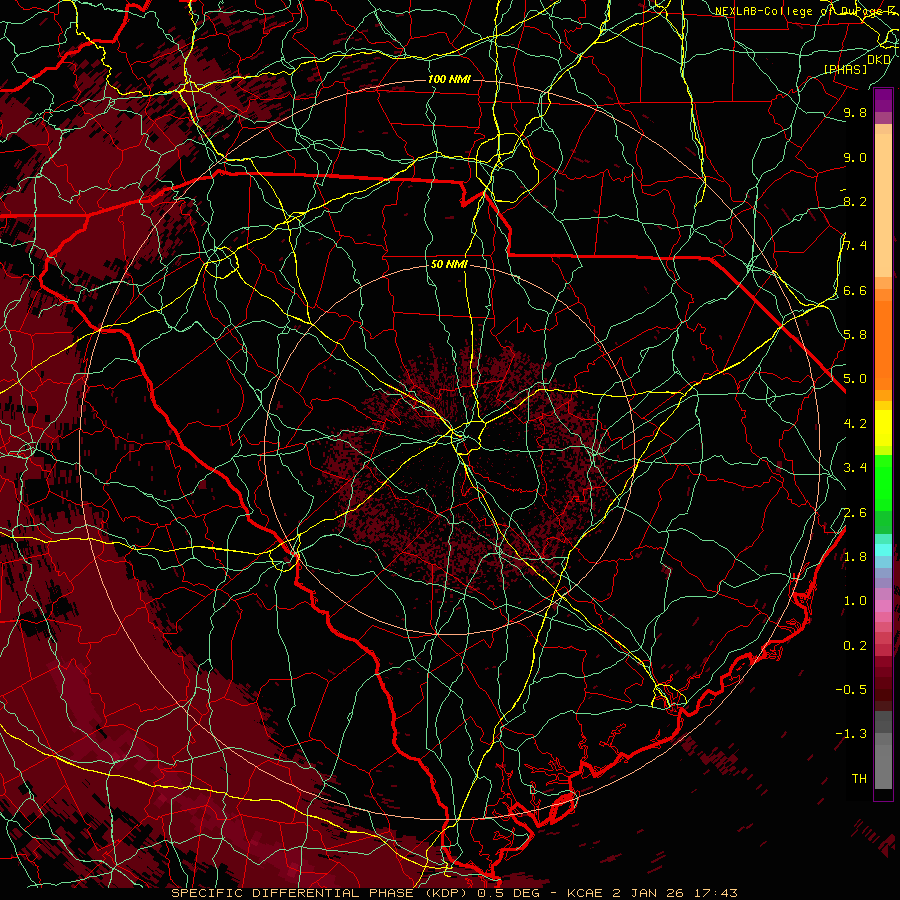Pick the orange band of color scale
This screenshot has width=900, height=900.
[x=883, y=344]
